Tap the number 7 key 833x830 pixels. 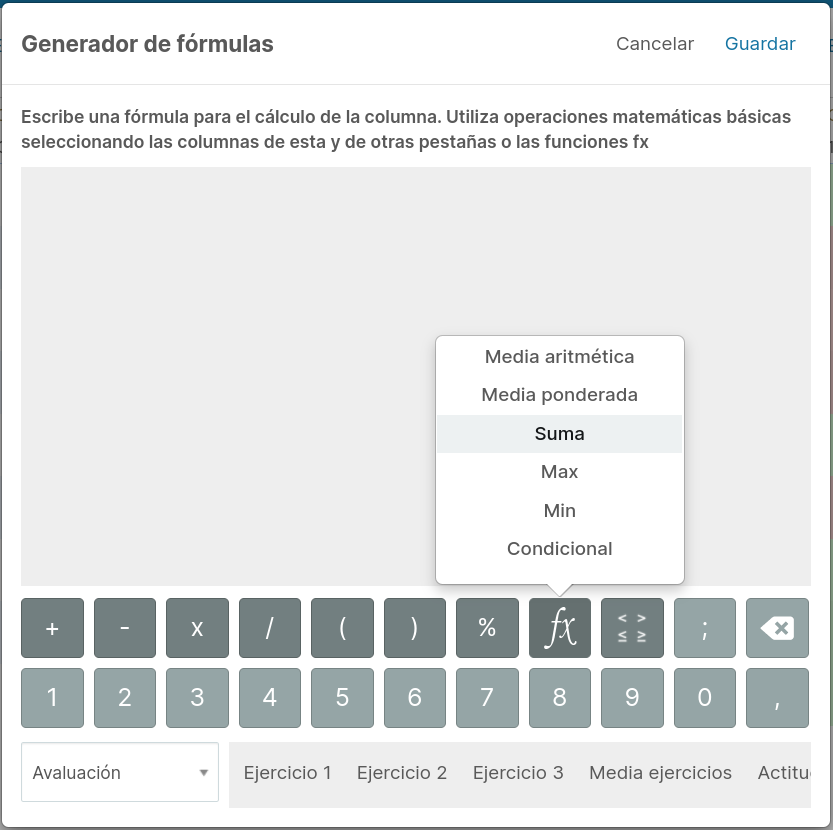pos(487,698)
